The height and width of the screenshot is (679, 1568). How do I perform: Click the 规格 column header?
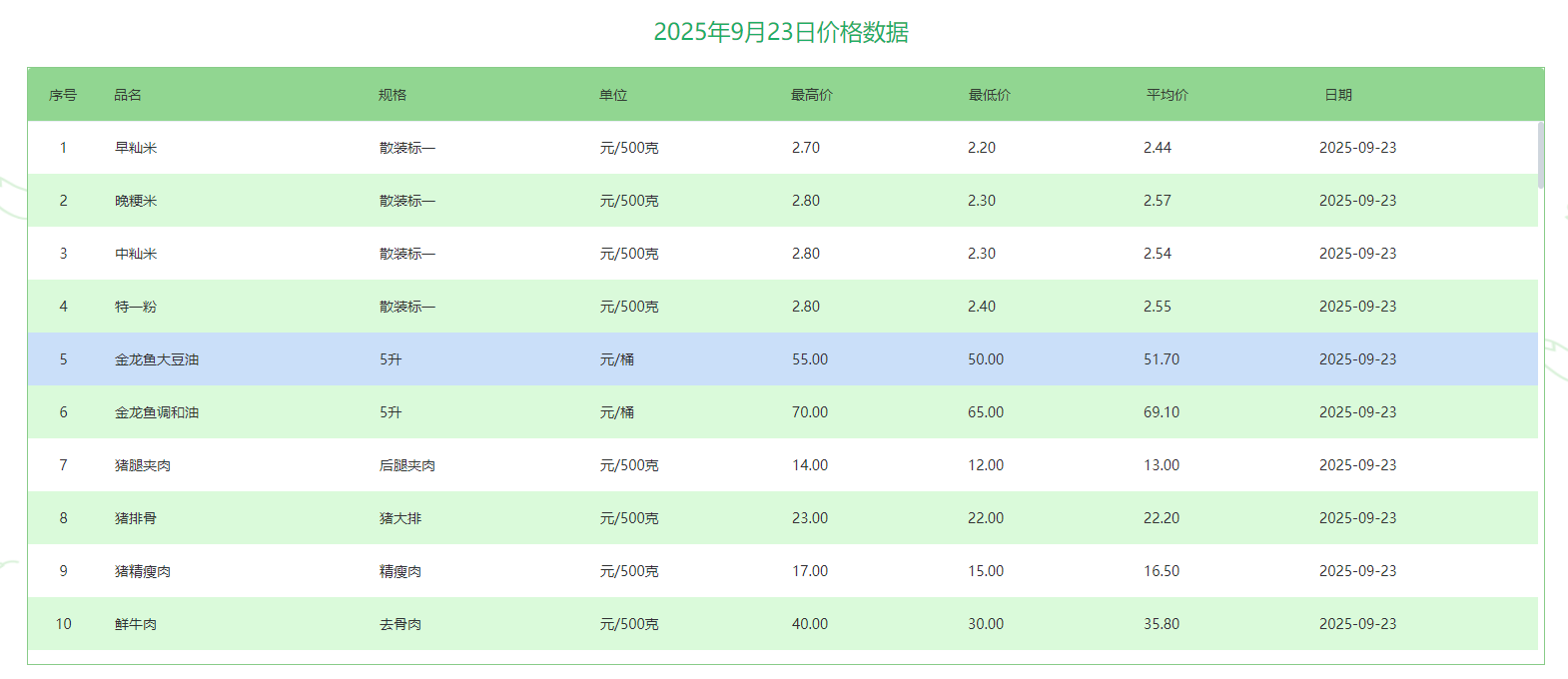point(392,95)
